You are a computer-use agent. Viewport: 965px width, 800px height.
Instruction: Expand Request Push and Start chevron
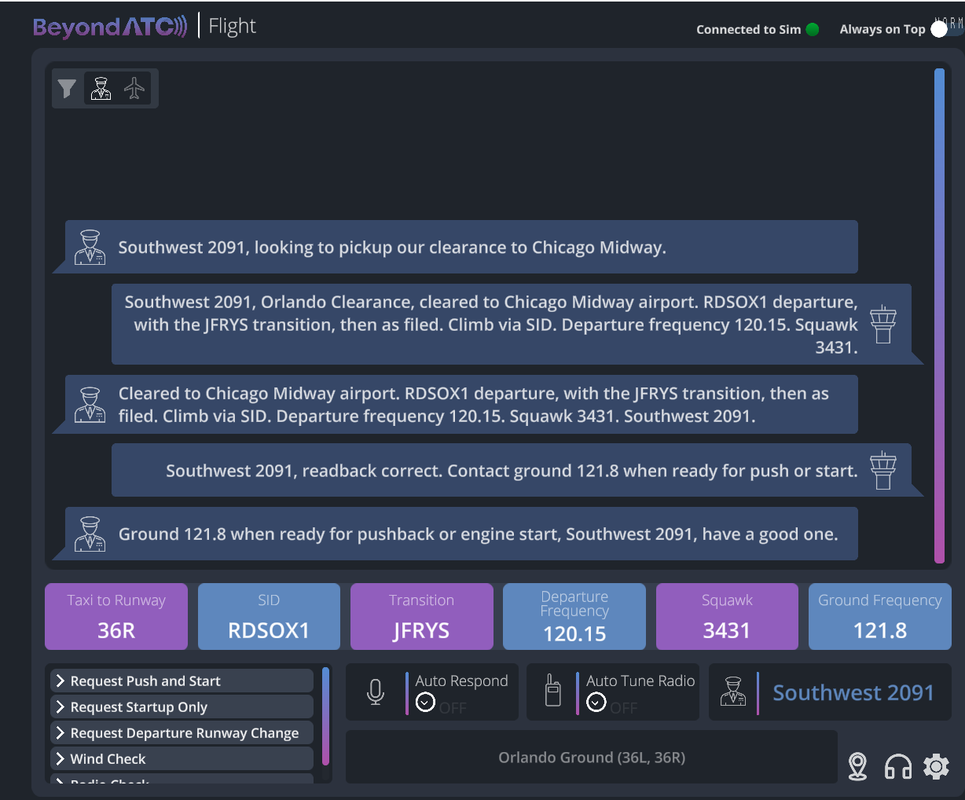tap(60, 681)
